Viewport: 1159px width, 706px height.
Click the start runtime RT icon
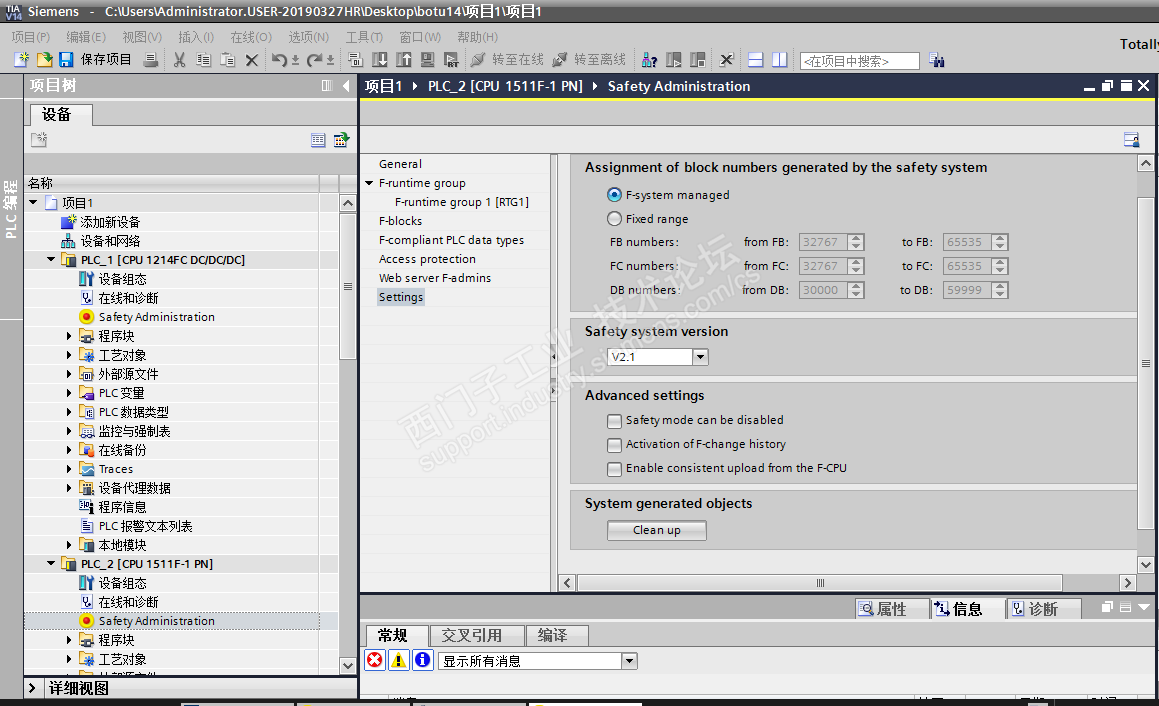(451, 60)
